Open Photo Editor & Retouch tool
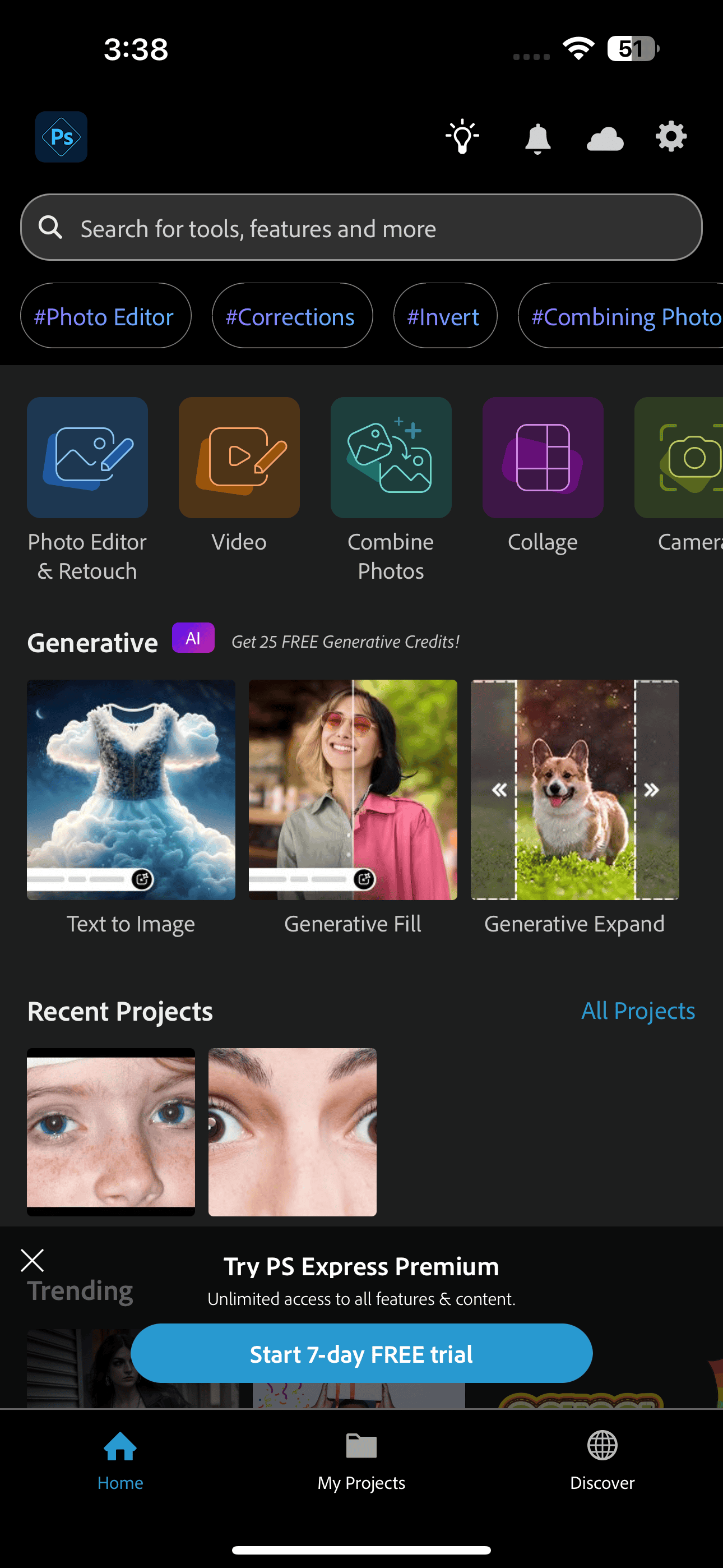This screenshot has height=1568, width=723. [x=87, y=458]
